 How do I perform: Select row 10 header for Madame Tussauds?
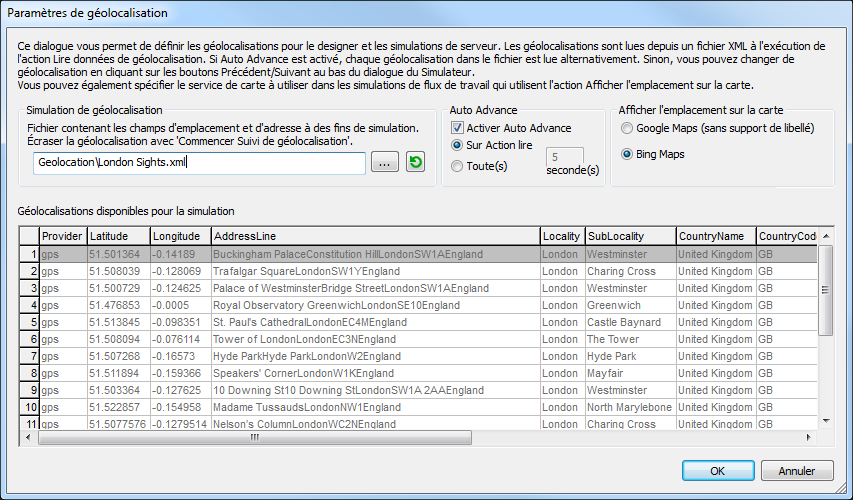click(29, 407)
